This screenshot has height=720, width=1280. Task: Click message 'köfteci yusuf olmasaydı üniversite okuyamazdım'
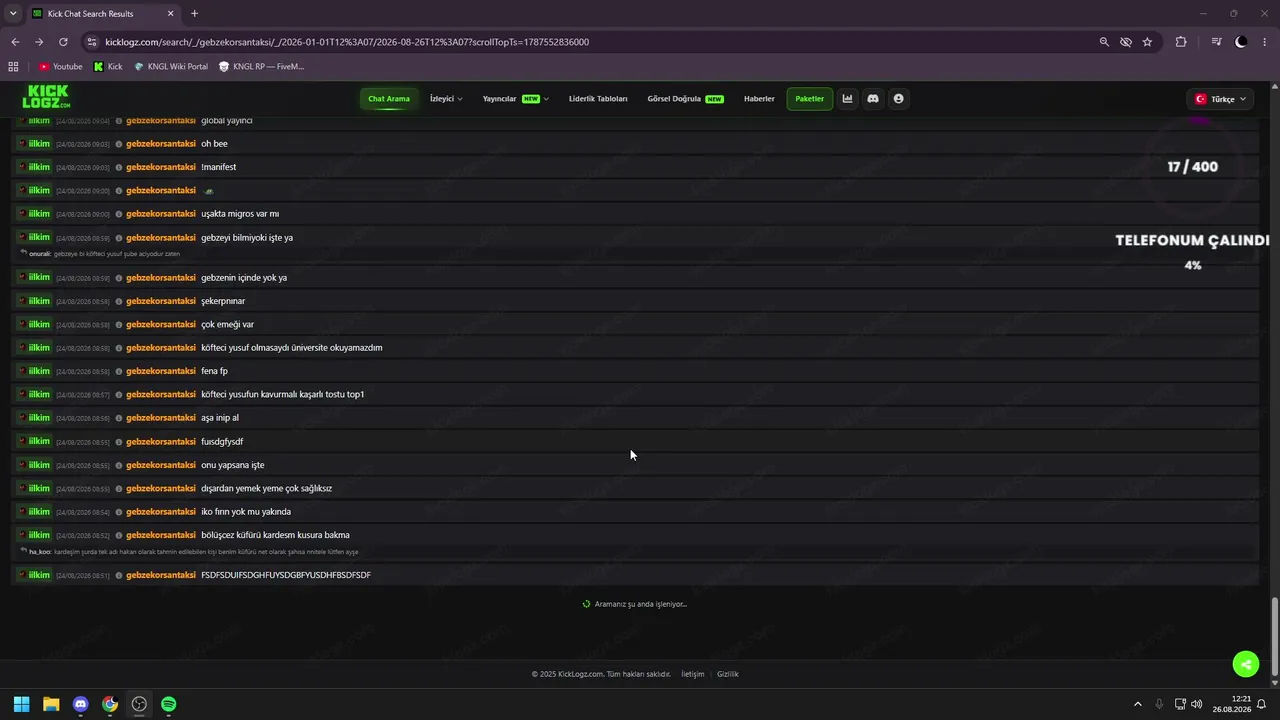(x=292, y=348)
